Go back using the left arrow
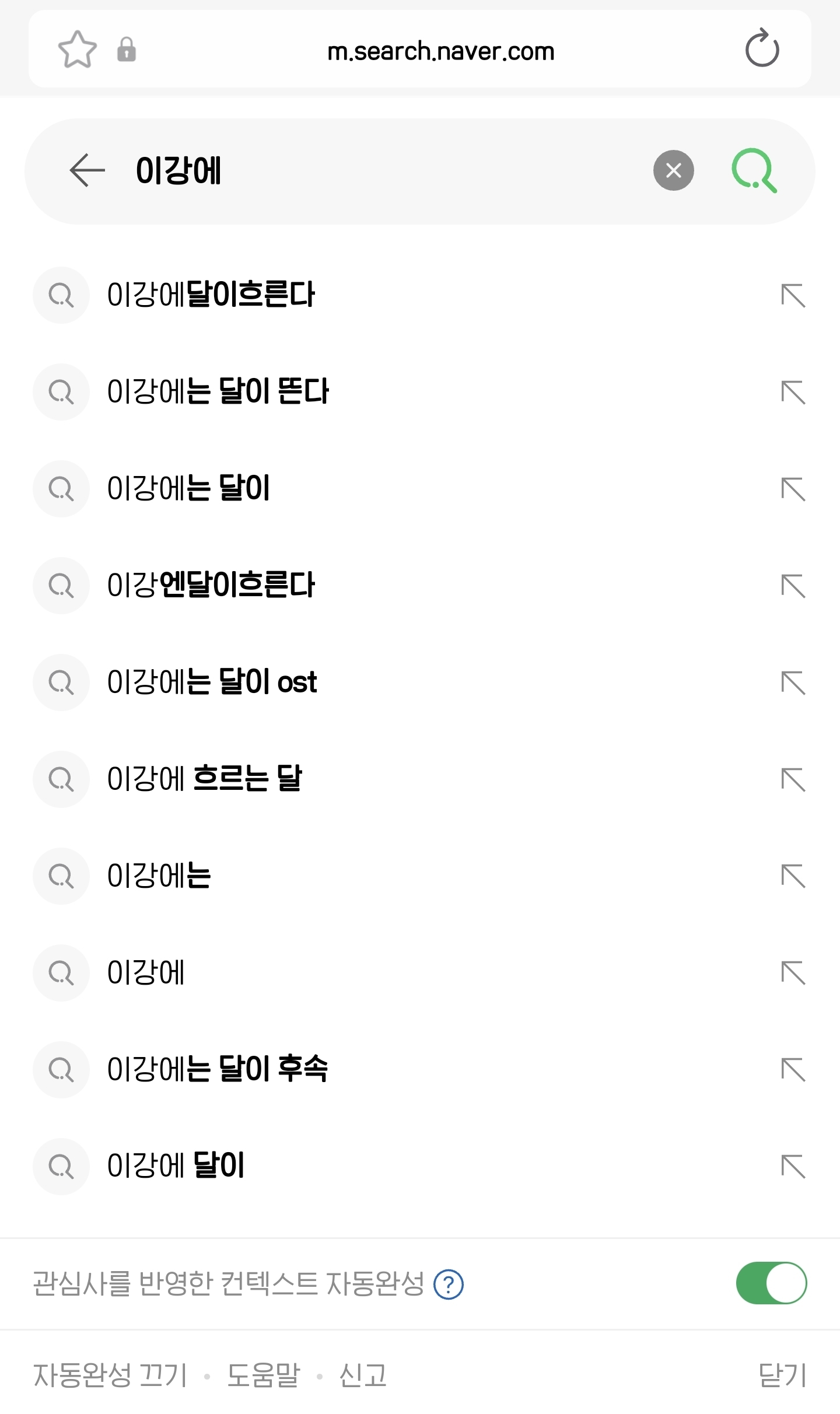This screenshot has width=840, height=1414. (x=87, y=170)
